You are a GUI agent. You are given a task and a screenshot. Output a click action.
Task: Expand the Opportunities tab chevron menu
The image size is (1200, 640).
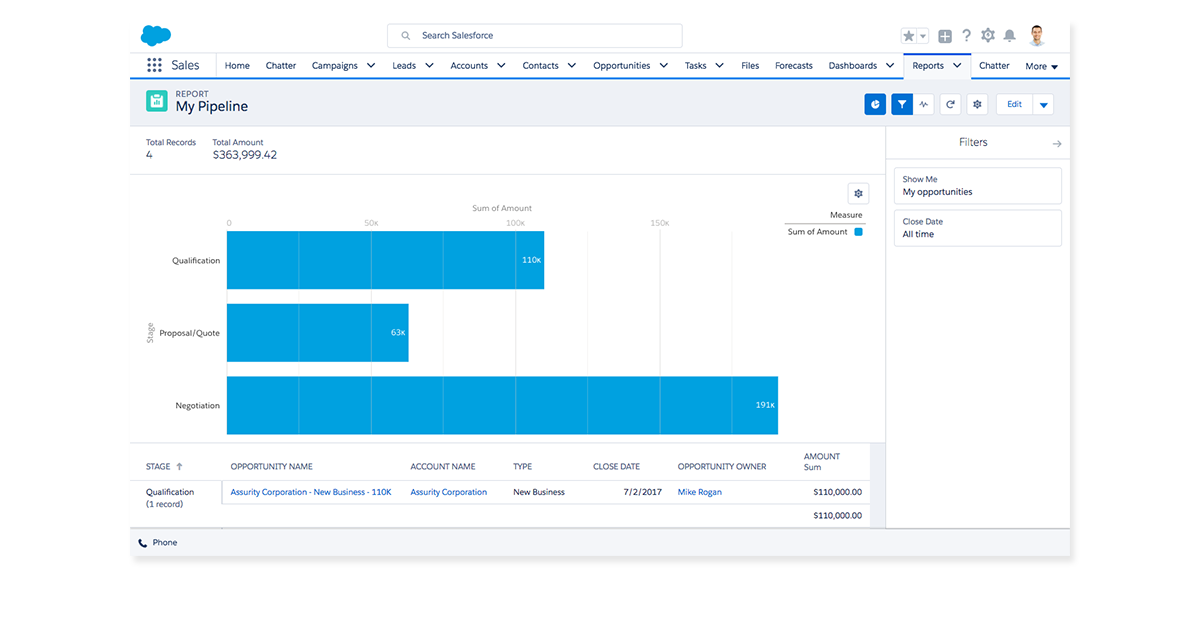pyautogui.click(x=659, y=66)
